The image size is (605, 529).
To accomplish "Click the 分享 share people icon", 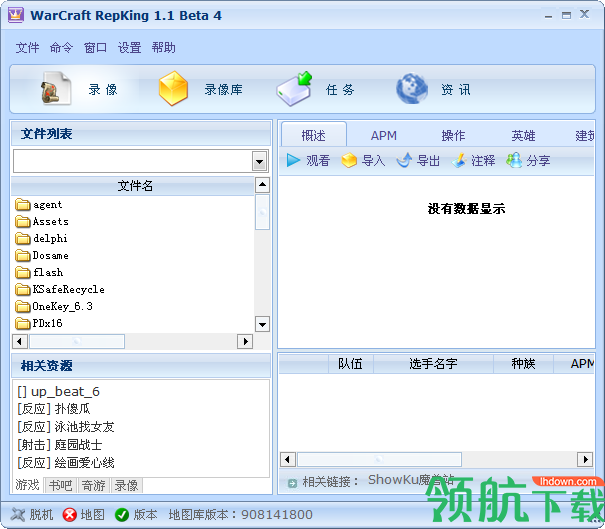I will pos(514,160).
